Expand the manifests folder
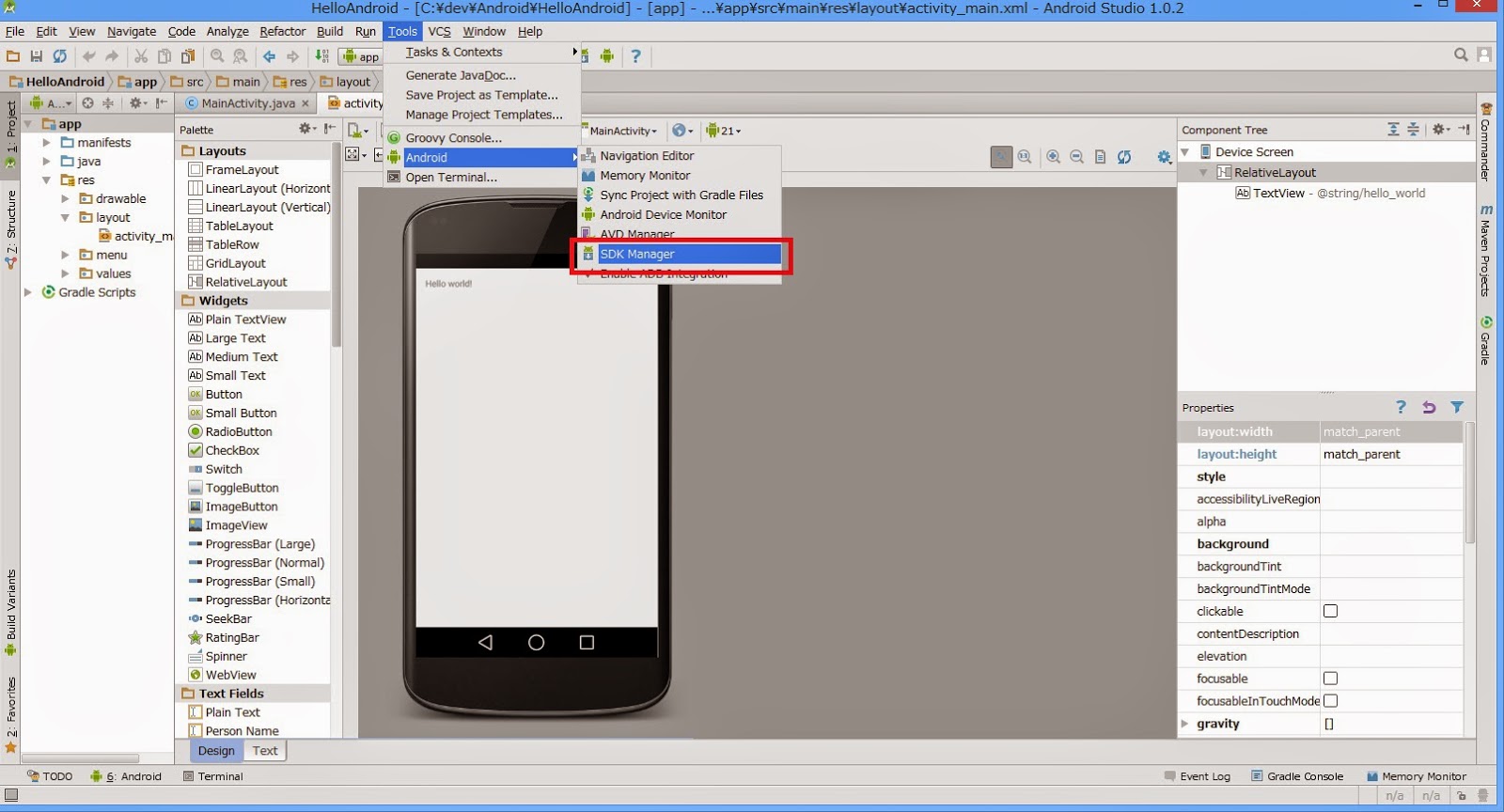The height and width of the screenshot is (812, 1504). tap(46, 143)
